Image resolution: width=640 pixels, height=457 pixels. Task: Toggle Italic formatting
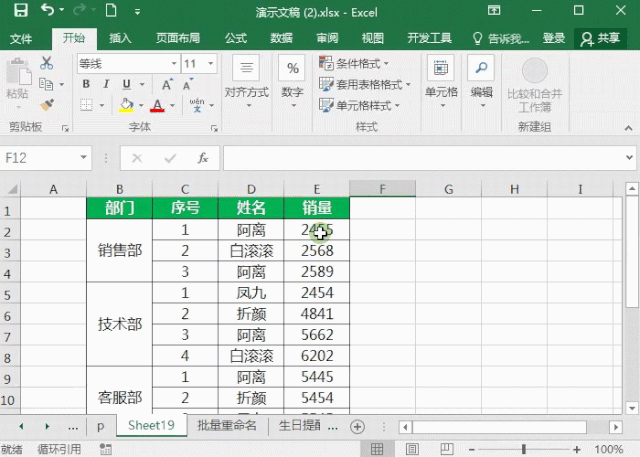(106, 84)
